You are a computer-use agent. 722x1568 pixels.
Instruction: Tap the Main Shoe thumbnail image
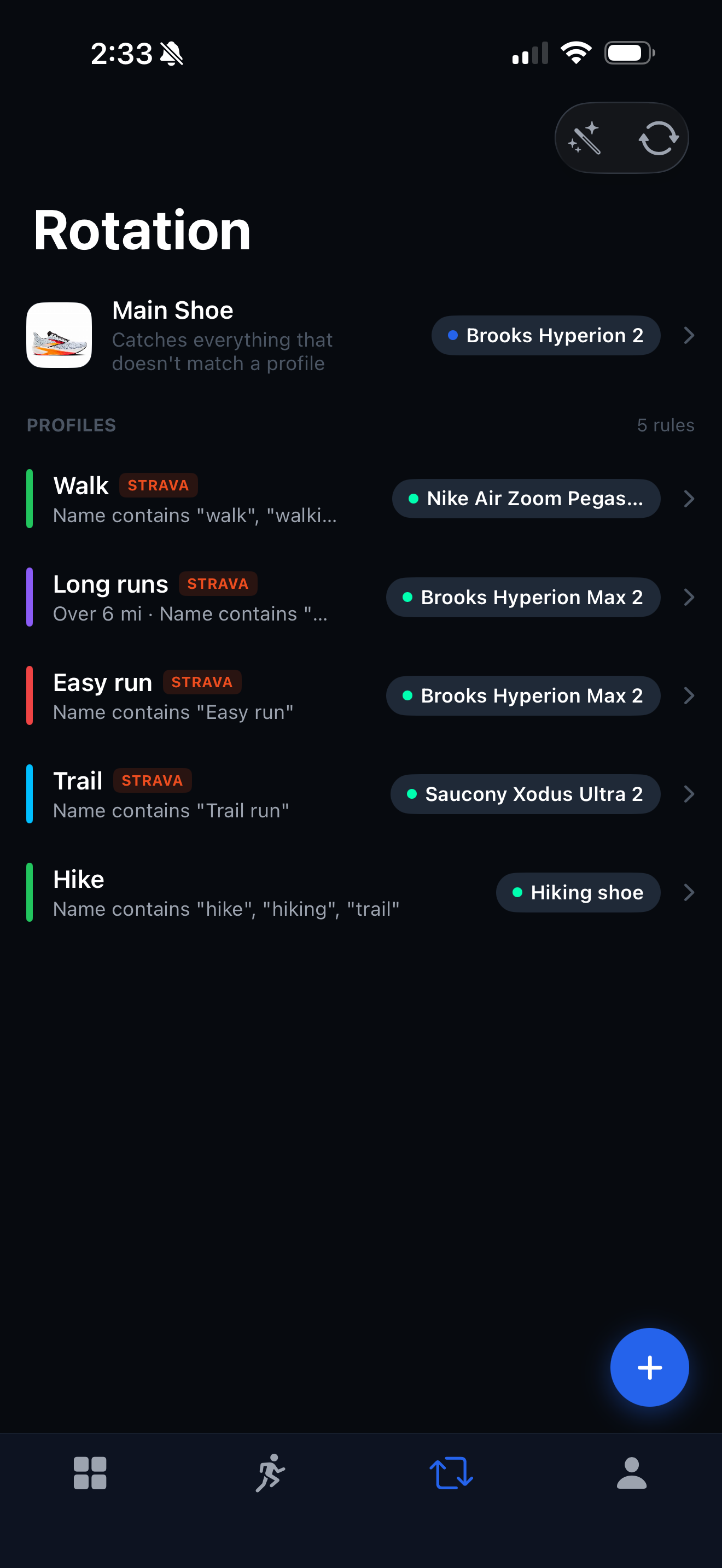(59, 335)
